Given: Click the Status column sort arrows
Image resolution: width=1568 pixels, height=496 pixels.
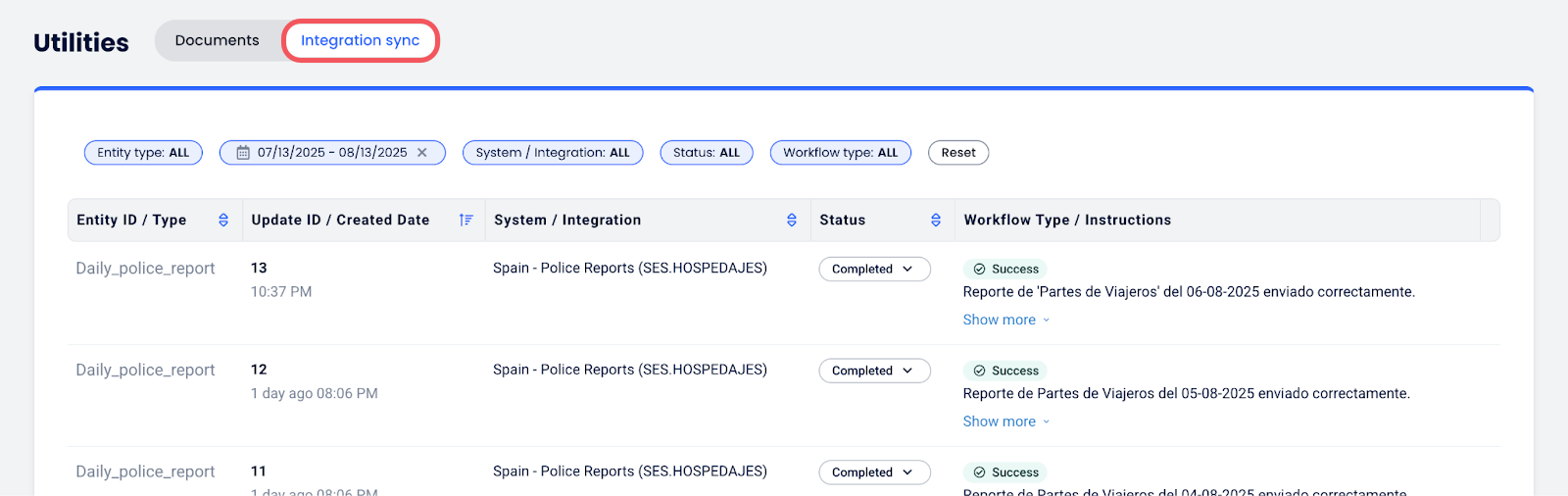Looking at the screenshot, I should 936,221.
